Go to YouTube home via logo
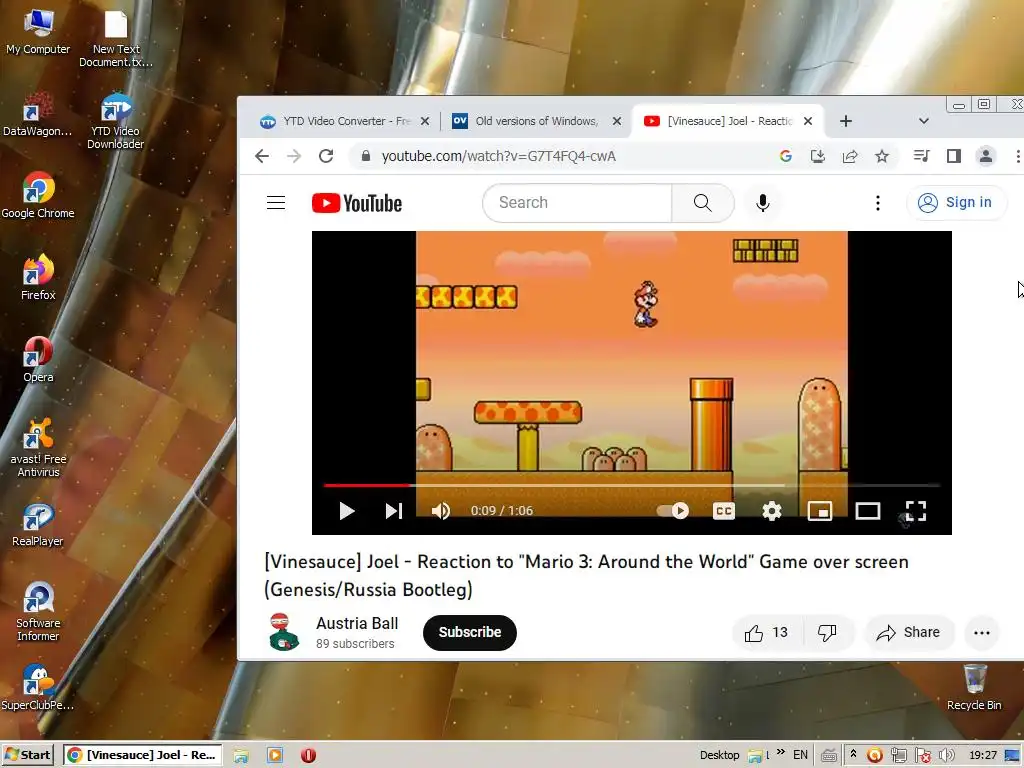This screenshot has width=1024, height=768. pos(357,203)
